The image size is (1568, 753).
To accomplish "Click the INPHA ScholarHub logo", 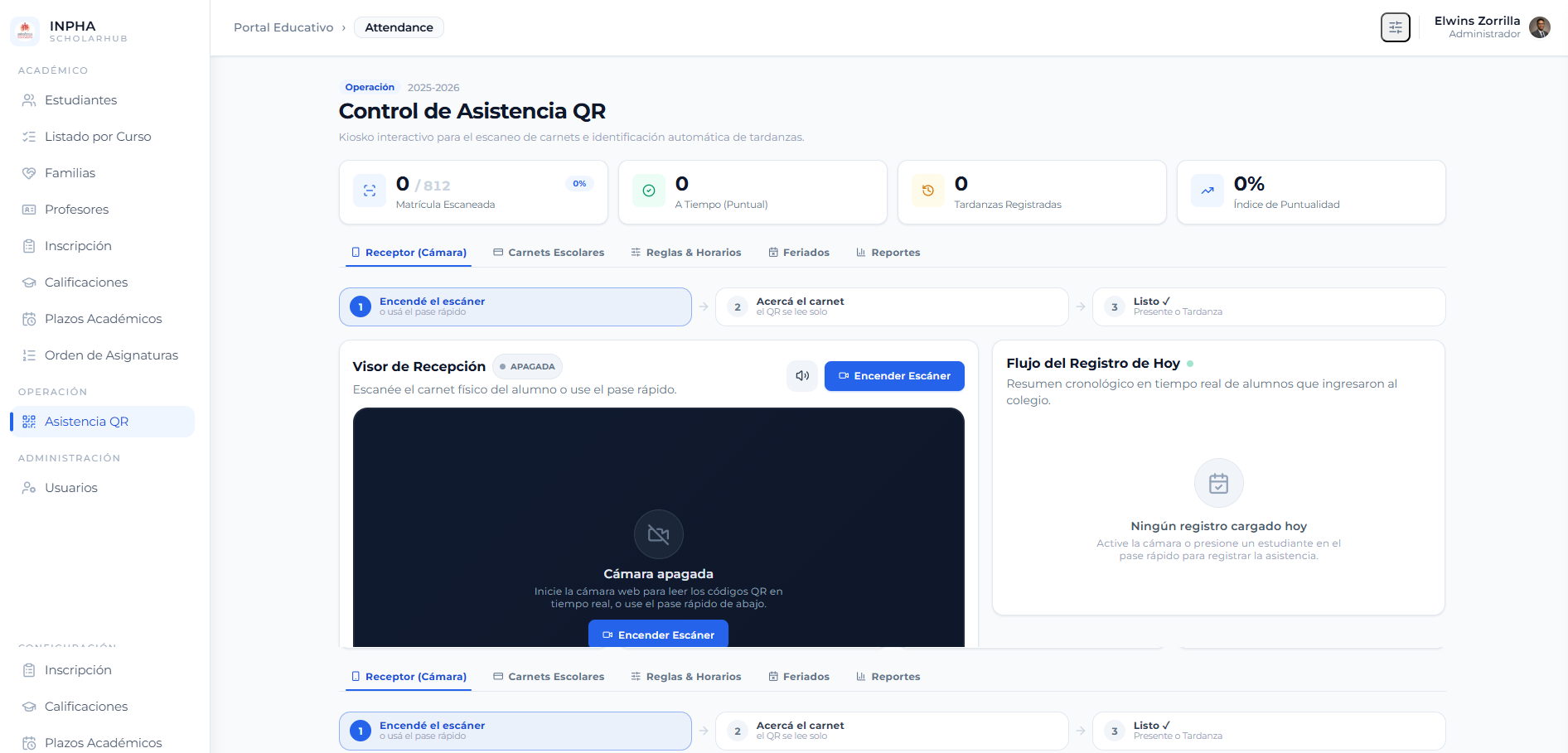I will 25,31.
